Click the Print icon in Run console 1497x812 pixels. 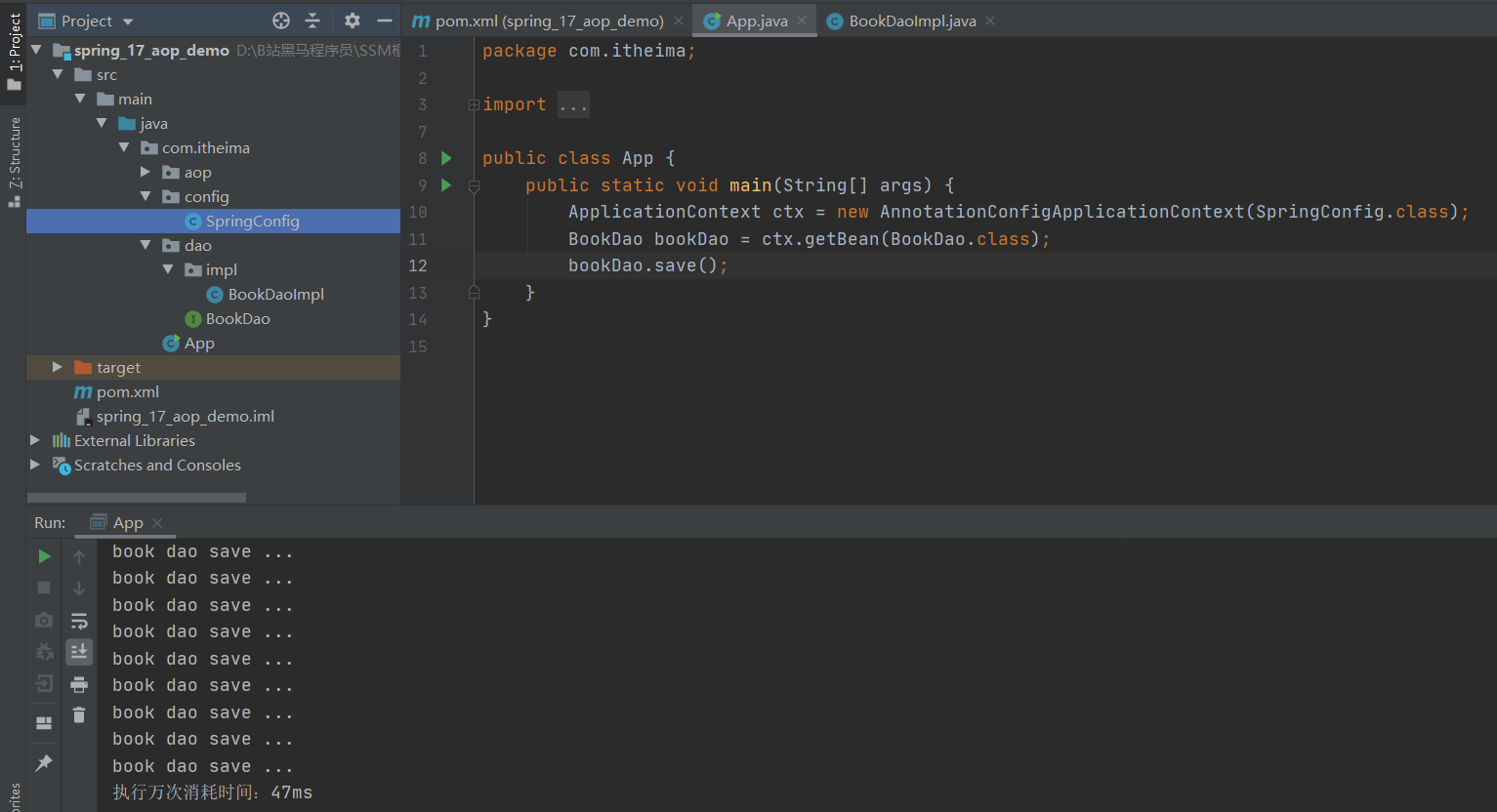click(x=79, y=684)
